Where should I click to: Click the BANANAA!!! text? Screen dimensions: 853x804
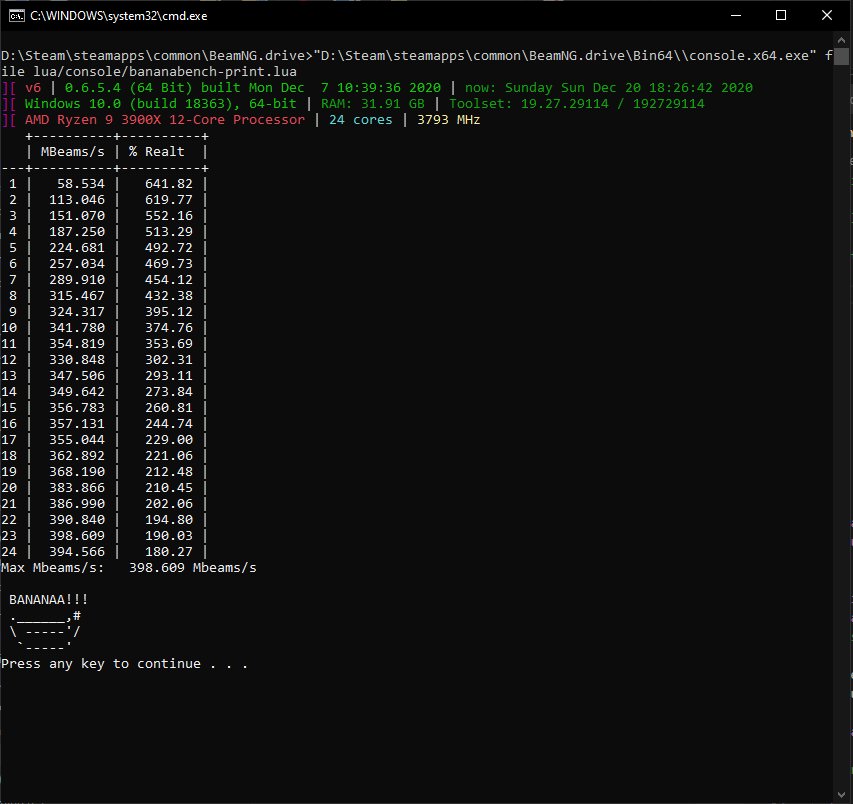48,599
